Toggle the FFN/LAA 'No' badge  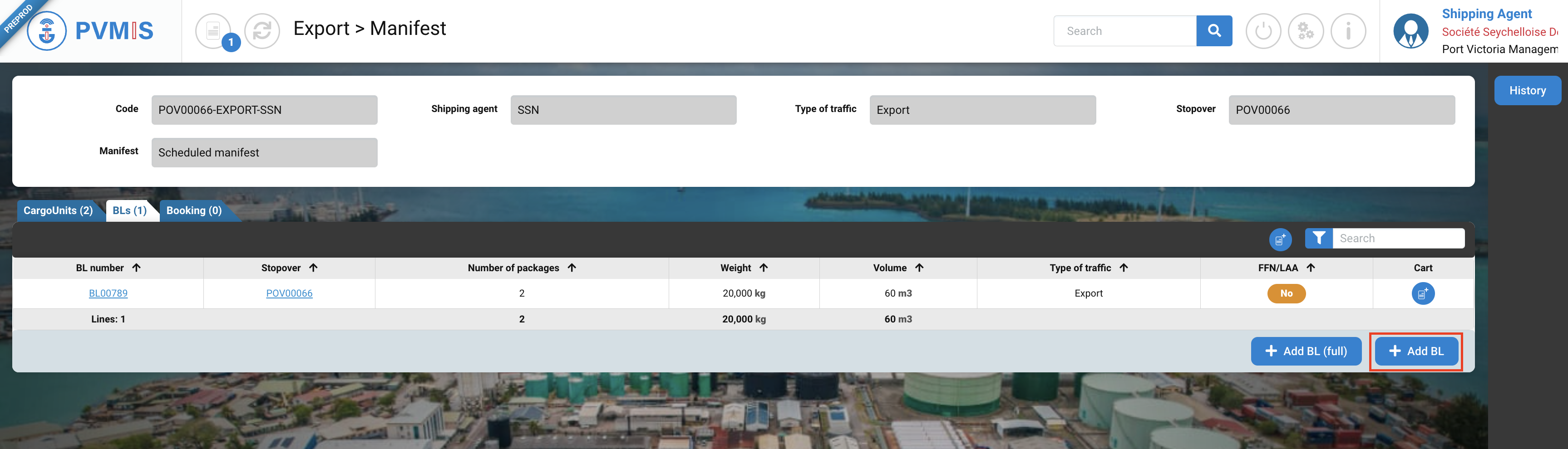tap(1286, 294)
